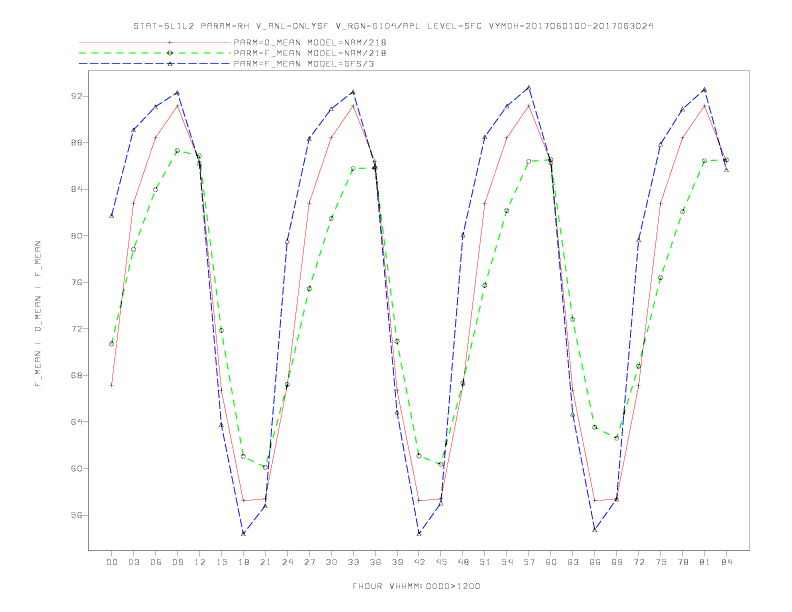Click the blue GFS triangle peak at hour 57
Screen dimensions: 792x612
pyautogui.click(x=529, y=88)
